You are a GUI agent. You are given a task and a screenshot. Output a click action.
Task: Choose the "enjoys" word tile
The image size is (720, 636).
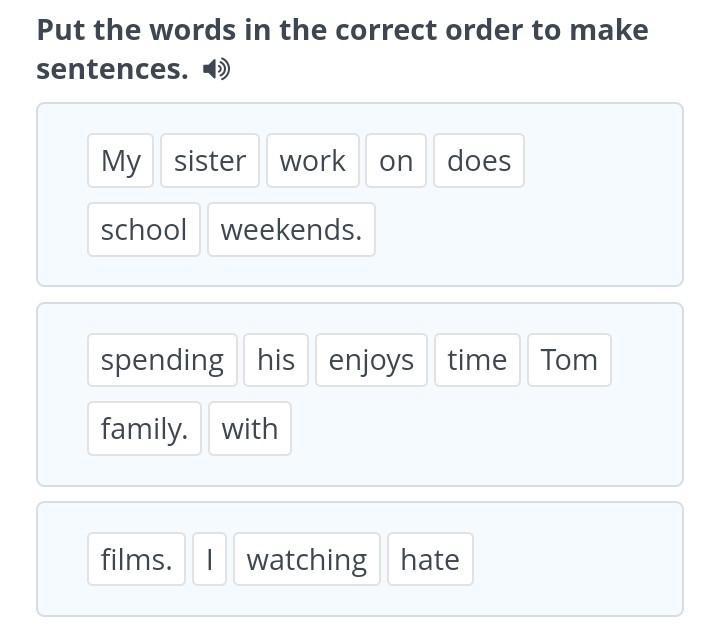(x=371, y=360)
